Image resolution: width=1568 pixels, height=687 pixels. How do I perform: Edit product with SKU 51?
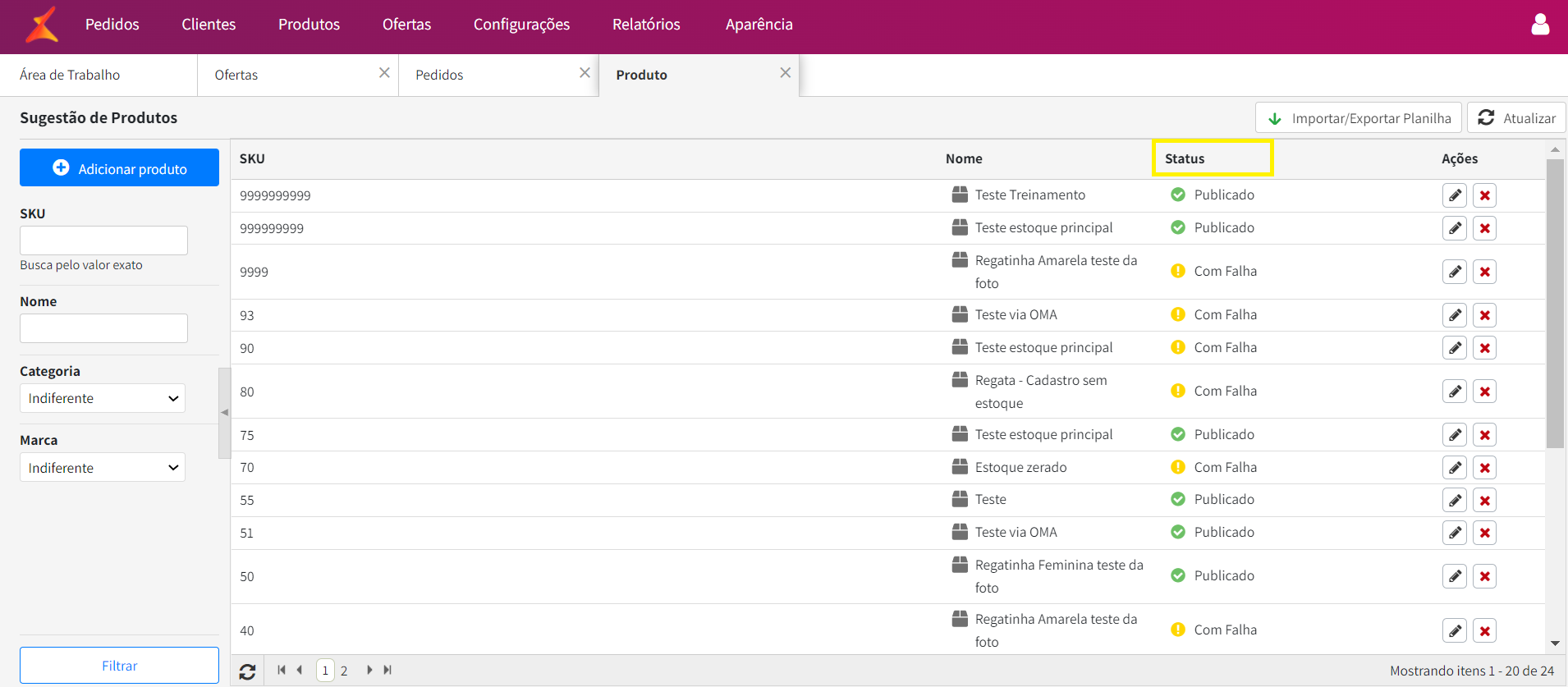tap(1455, 533)
